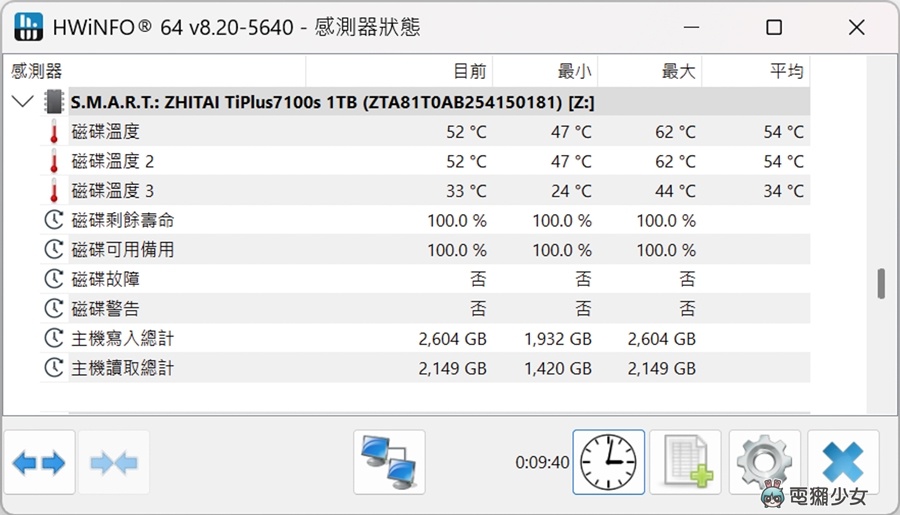Click minimum value 1,932 GB of 主機寫入總計
900x515 pixels.
tap(558, 339)
